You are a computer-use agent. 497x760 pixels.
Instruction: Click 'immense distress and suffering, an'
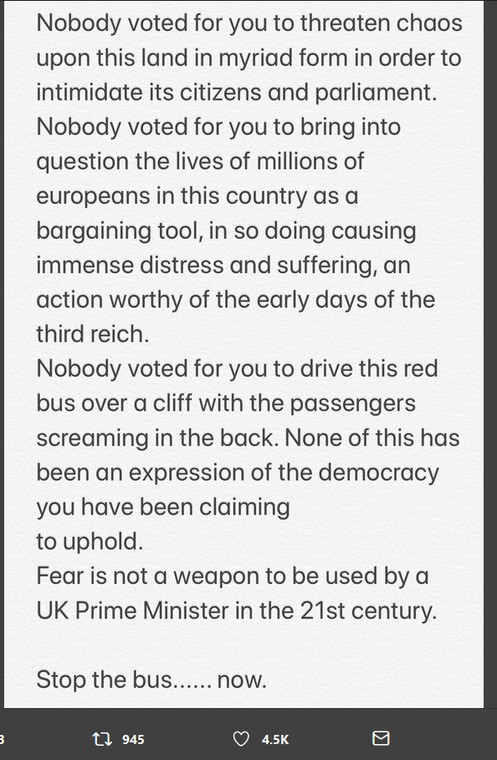[x=224, y=265]
